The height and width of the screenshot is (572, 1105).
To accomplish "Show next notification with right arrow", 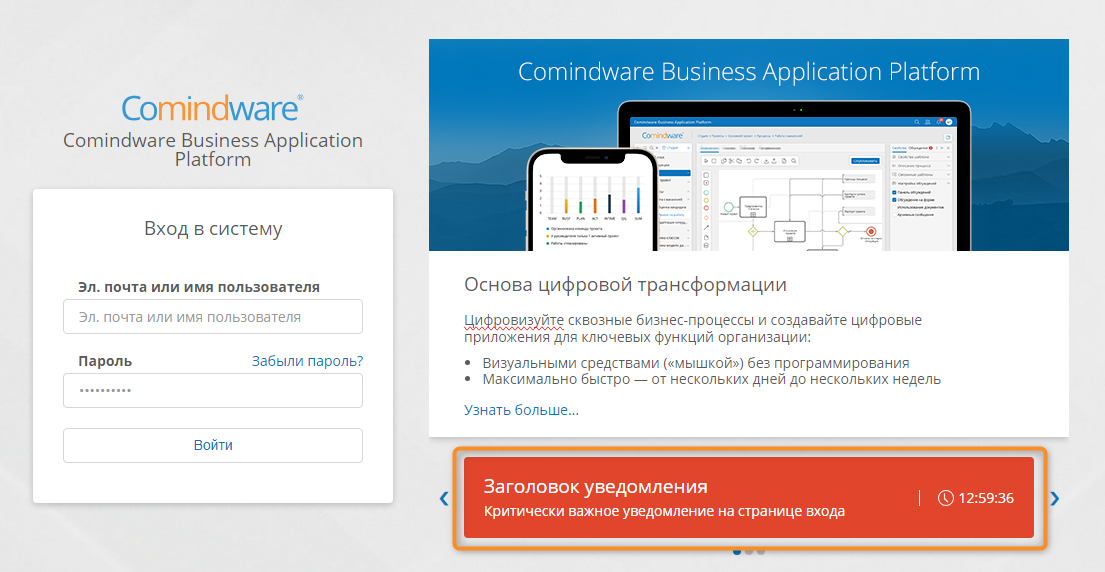I will tap(1054, 498).
